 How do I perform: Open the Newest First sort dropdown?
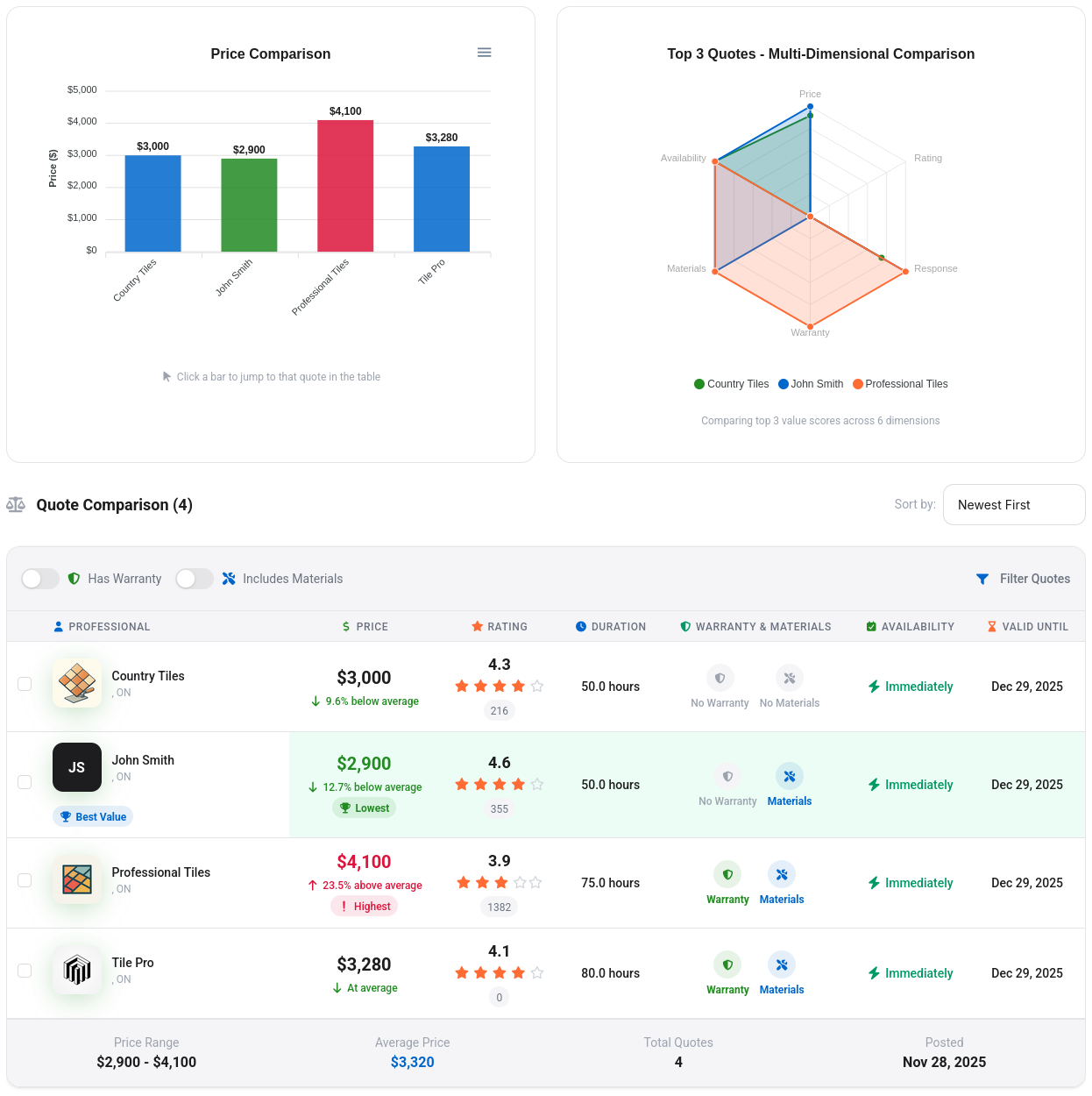(1014, 504)
